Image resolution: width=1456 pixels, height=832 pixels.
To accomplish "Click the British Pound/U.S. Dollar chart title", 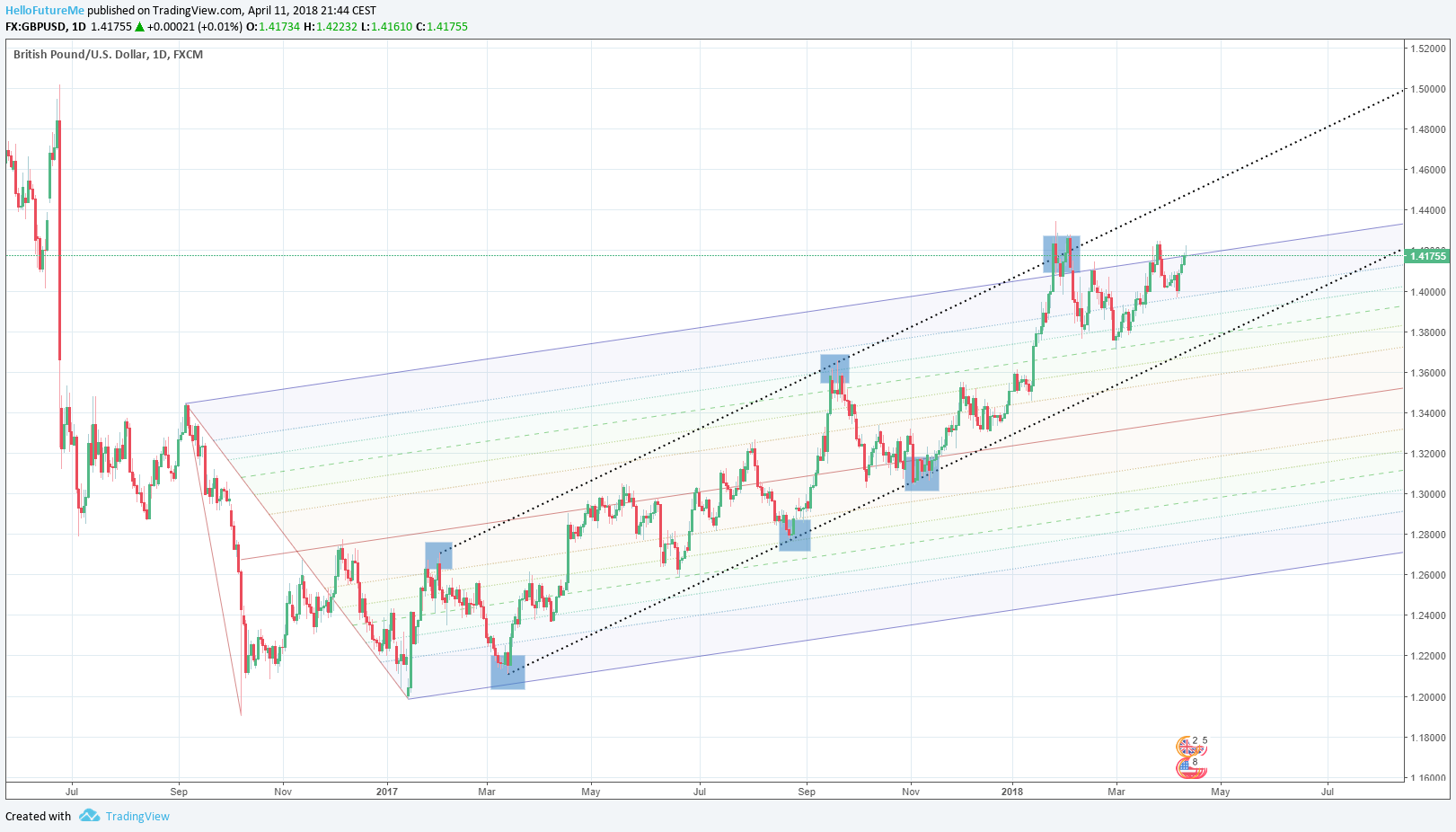I will tap(108, 55).
